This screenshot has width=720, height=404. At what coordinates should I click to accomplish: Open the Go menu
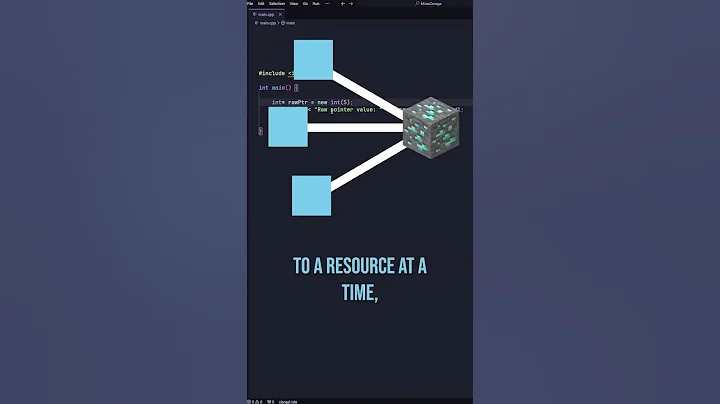tap(305, 4)
